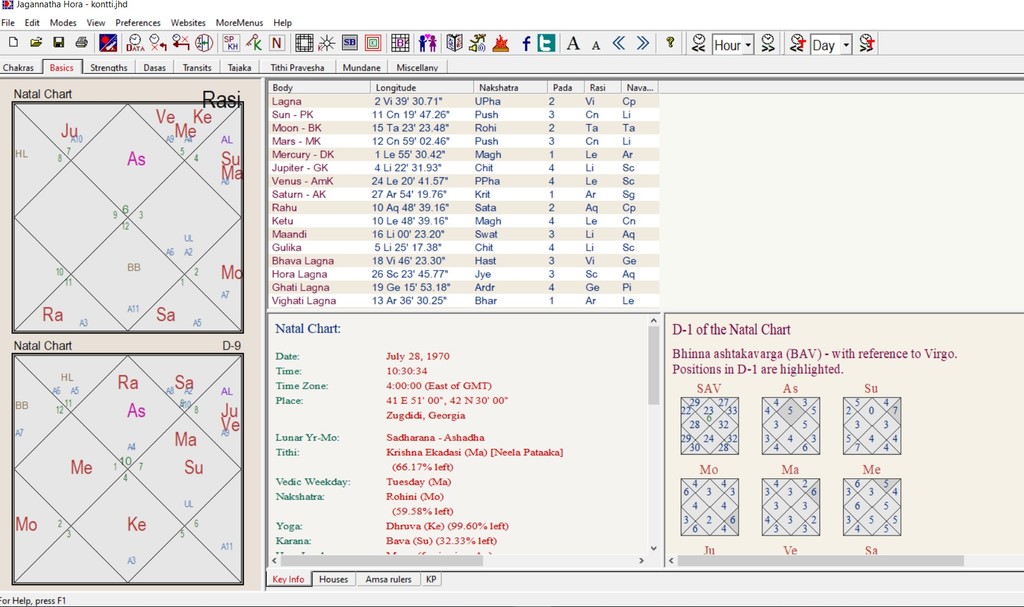Click the red N toolbar icon
Screen dimensions: 1024x607
click(x=277, y=43)
